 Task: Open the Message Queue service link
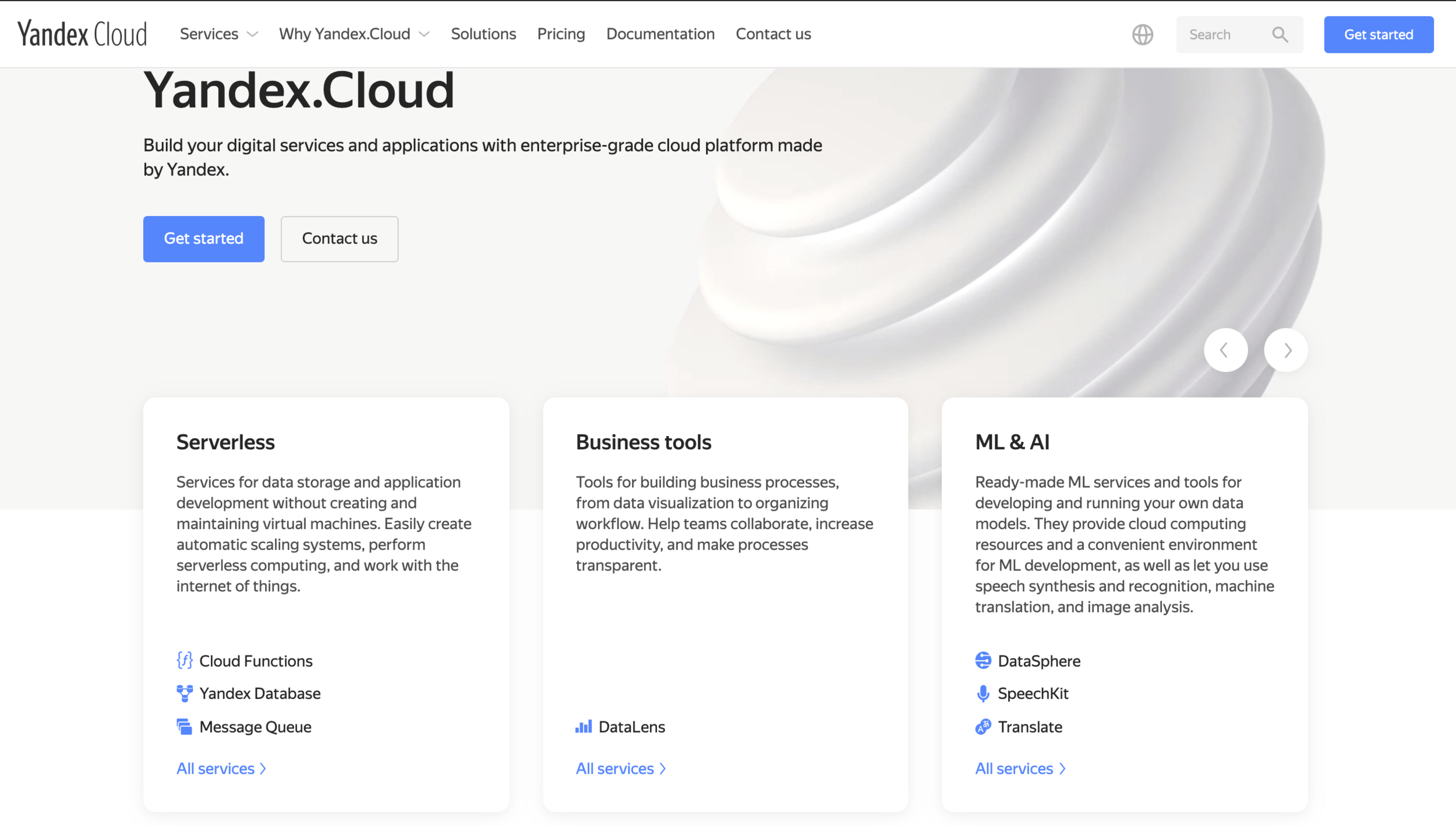pos(255,726)
